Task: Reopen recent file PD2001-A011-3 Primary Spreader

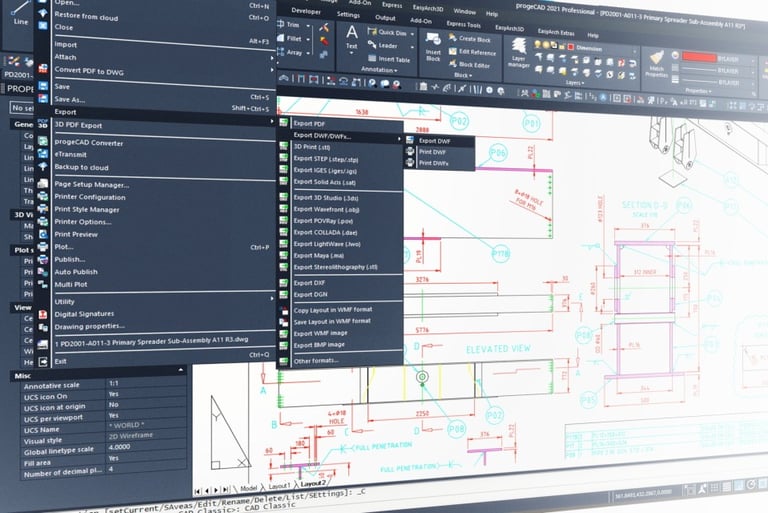Action: click(151, 341)
